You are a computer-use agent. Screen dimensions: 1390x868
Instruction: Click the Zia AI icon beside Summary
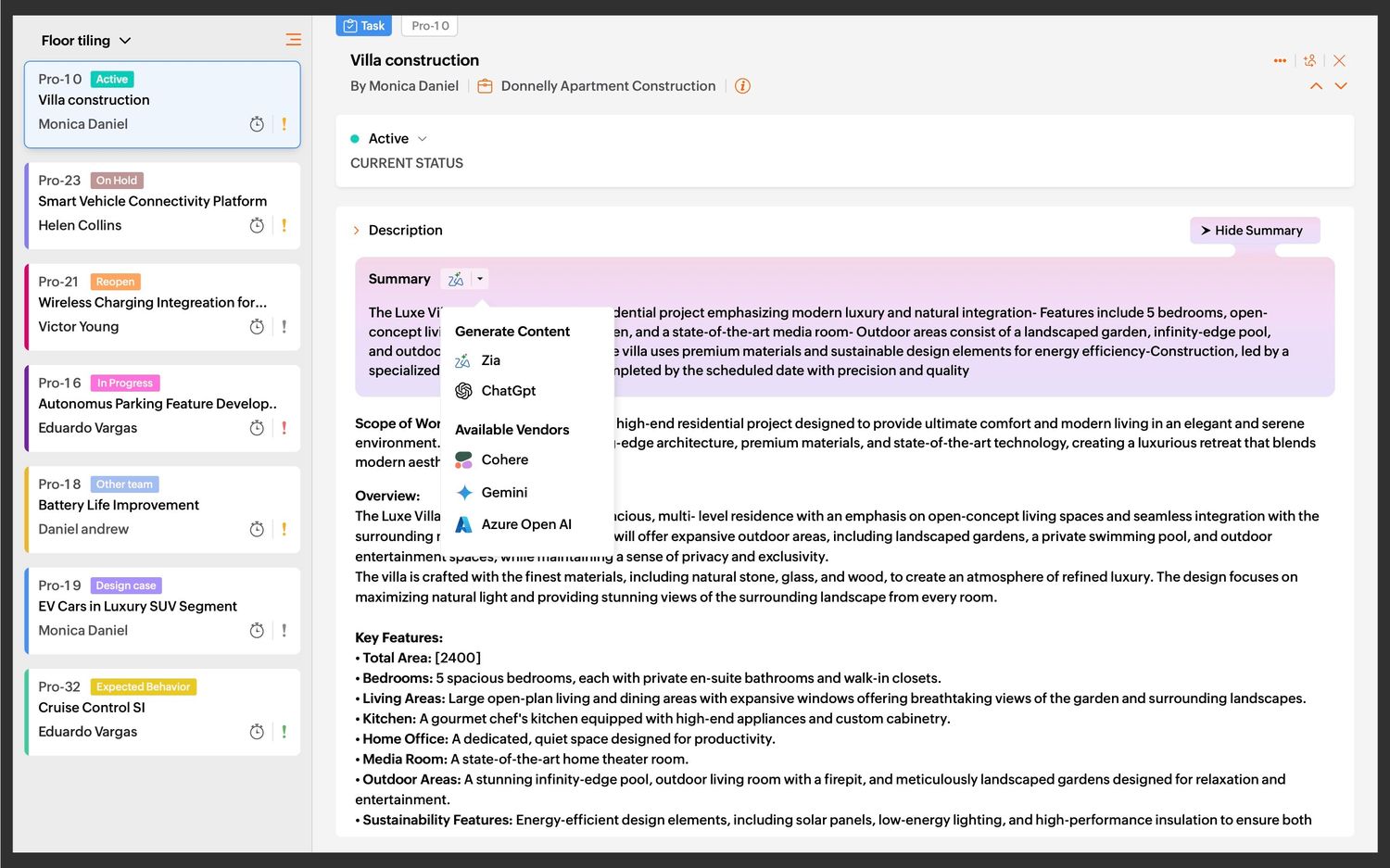pos(456,279)
